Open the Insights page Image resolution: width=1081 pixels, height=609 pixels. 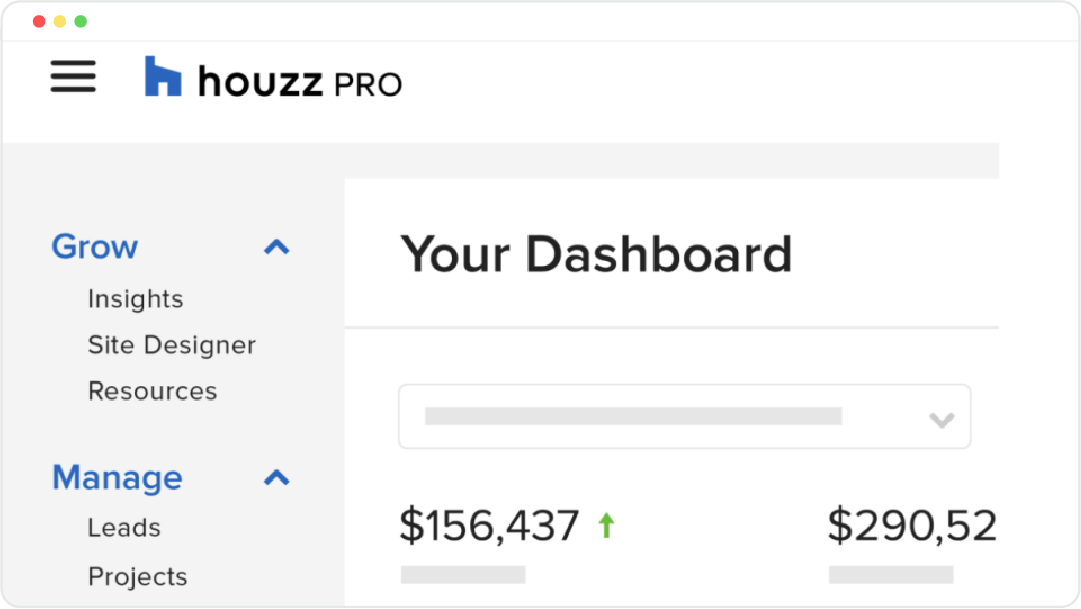(x=135, y=298)
